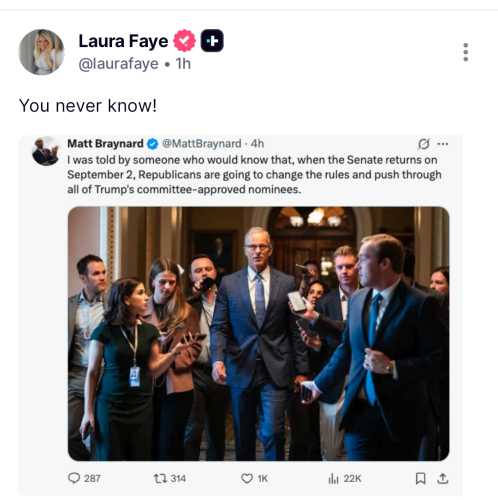The width and height of the screenshot is (498, 500).
Task: Toggle the like heart with 1K
Action: click(254, 479)
